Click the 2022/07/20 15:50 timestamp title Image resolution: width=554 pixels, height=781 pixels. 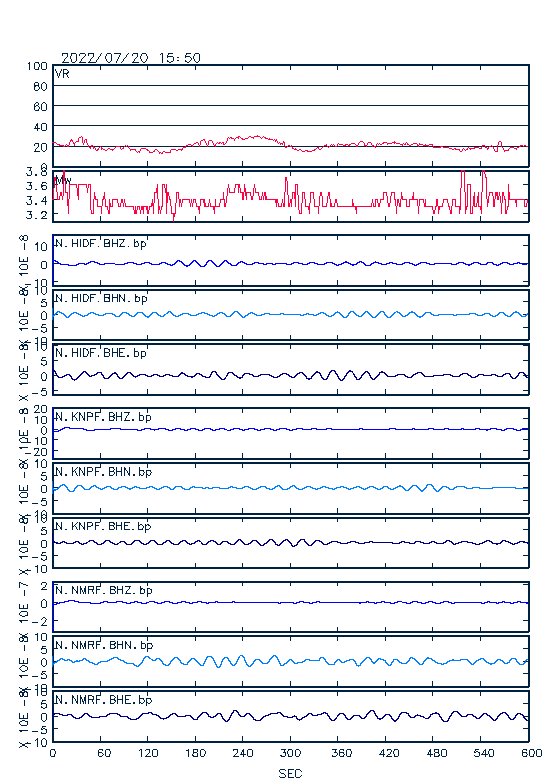coord(131,58)
